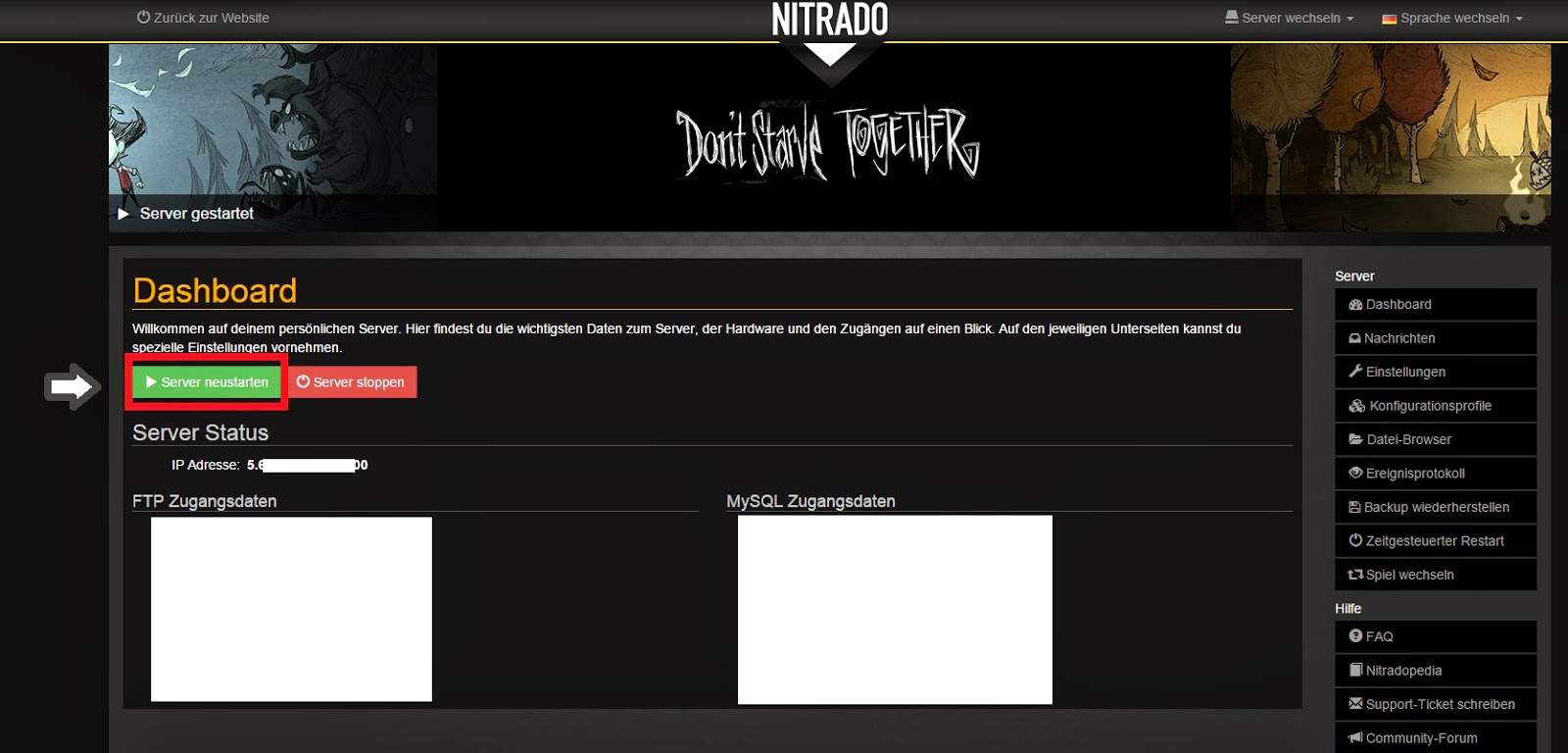Open the Nitradopedia help entry
The height and width of the screenshot is (753, 1568).
coord(1436,671)
